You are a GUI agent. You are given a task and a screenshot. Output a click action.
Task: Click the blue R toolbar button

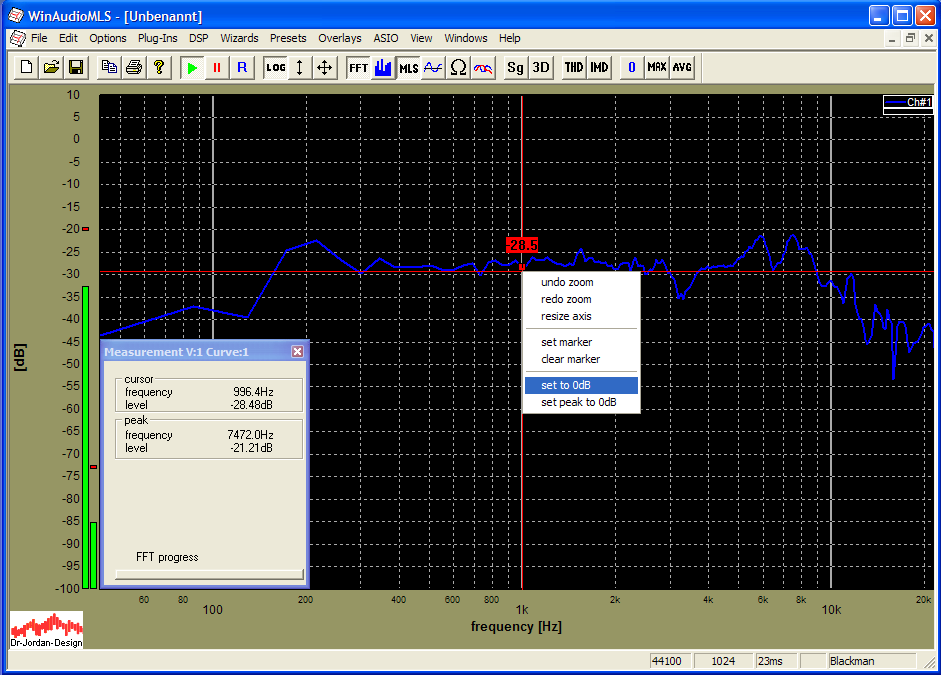pos(241,67)
